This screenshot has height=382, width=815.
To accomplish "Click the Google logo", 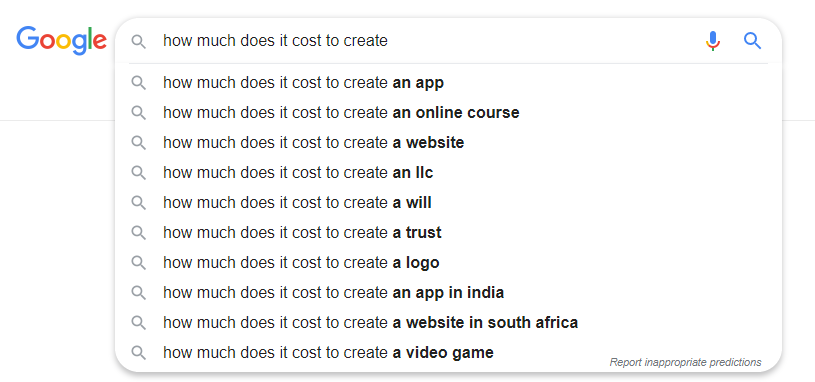I will click(x=61, y=40).
